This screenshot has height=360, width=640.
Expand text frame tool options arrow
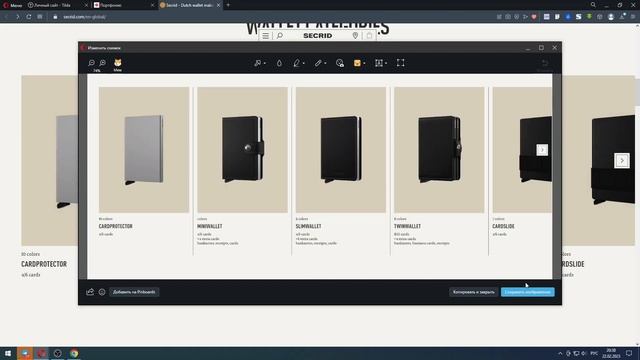(386, 63)
